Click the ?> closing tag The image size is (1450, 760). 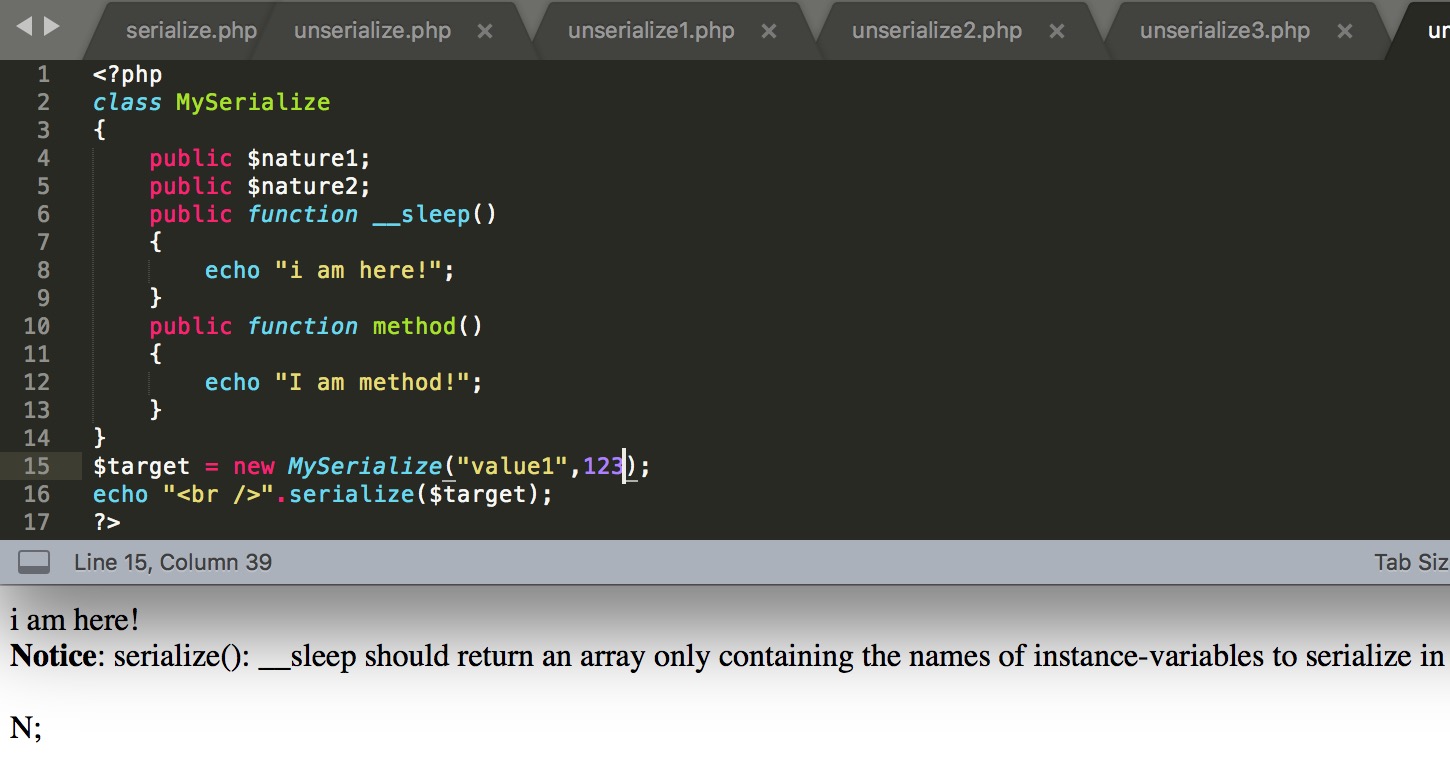point(106,522)
